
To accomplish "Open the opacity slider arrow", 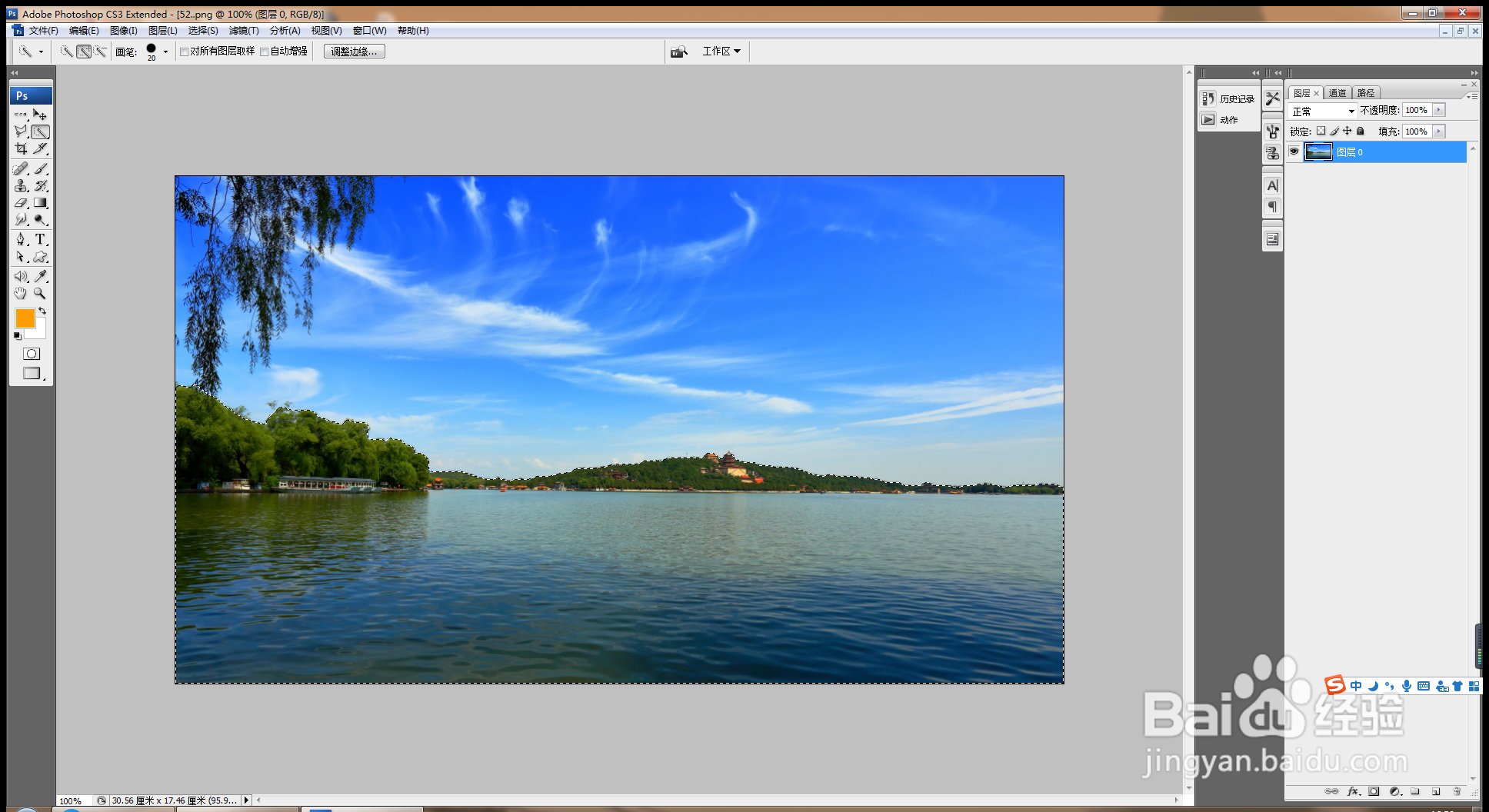I will click(x=1439, y=110).
